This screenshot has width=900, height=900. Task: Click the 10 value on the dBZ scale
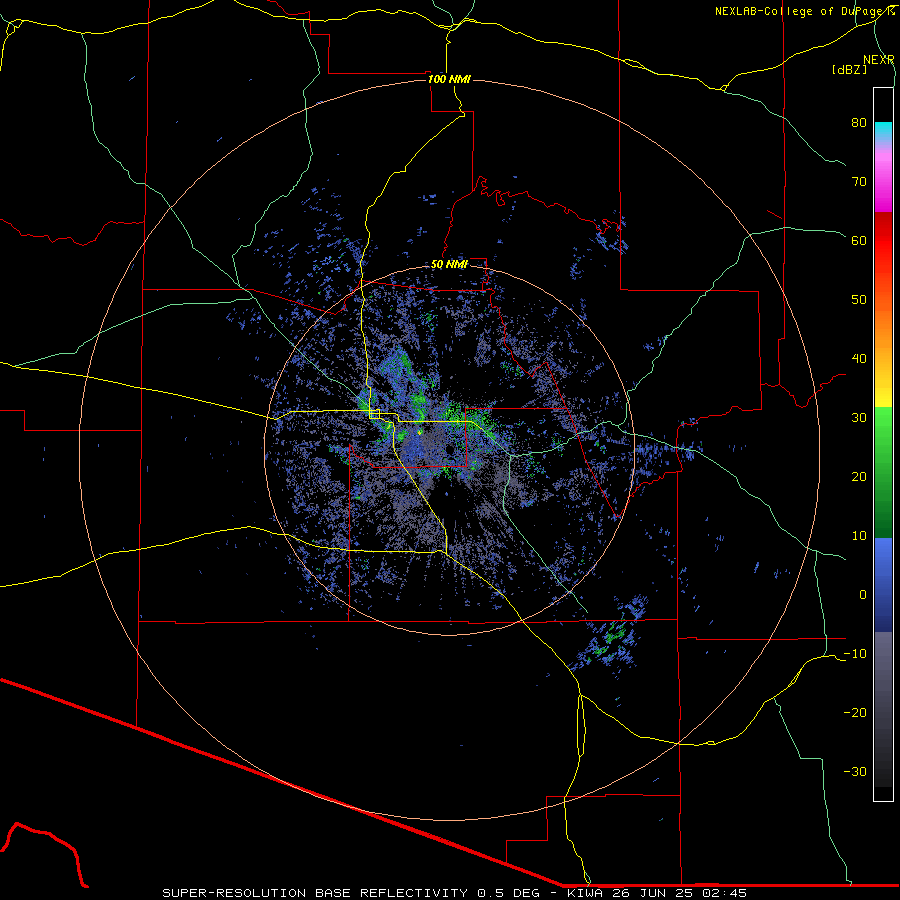coord(859,536)
